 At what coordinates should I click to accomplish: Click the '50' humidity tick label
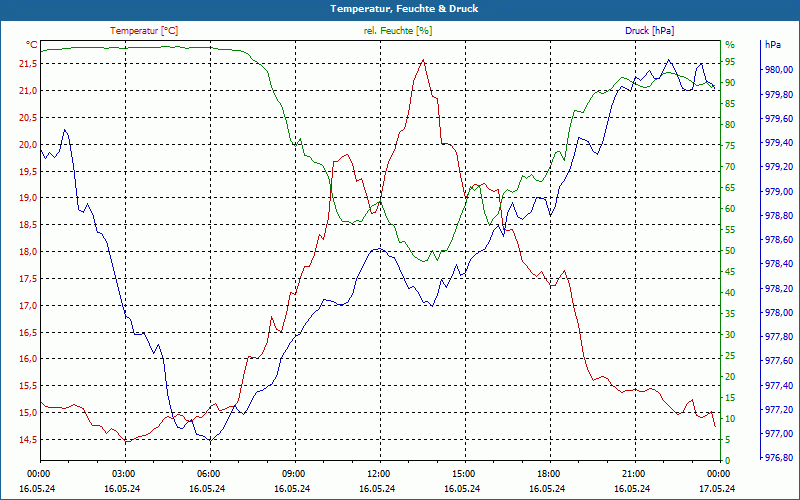(730, 251)
